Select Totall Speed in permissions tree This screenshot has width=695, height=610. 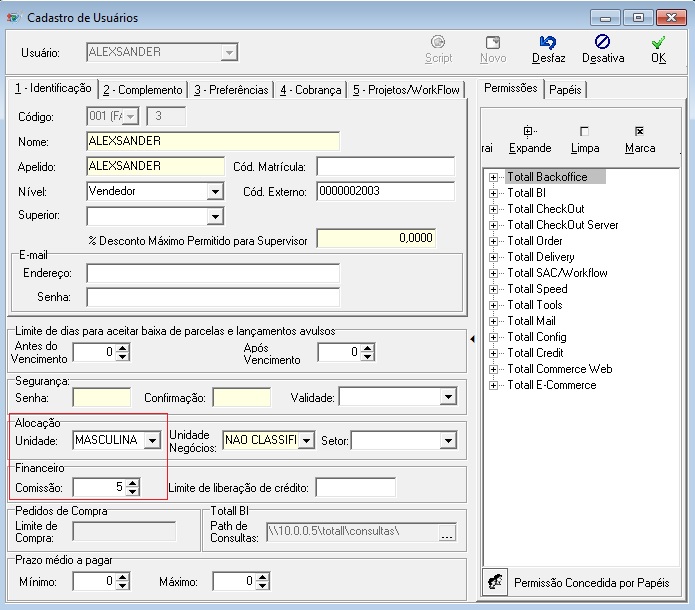point(537,289)
